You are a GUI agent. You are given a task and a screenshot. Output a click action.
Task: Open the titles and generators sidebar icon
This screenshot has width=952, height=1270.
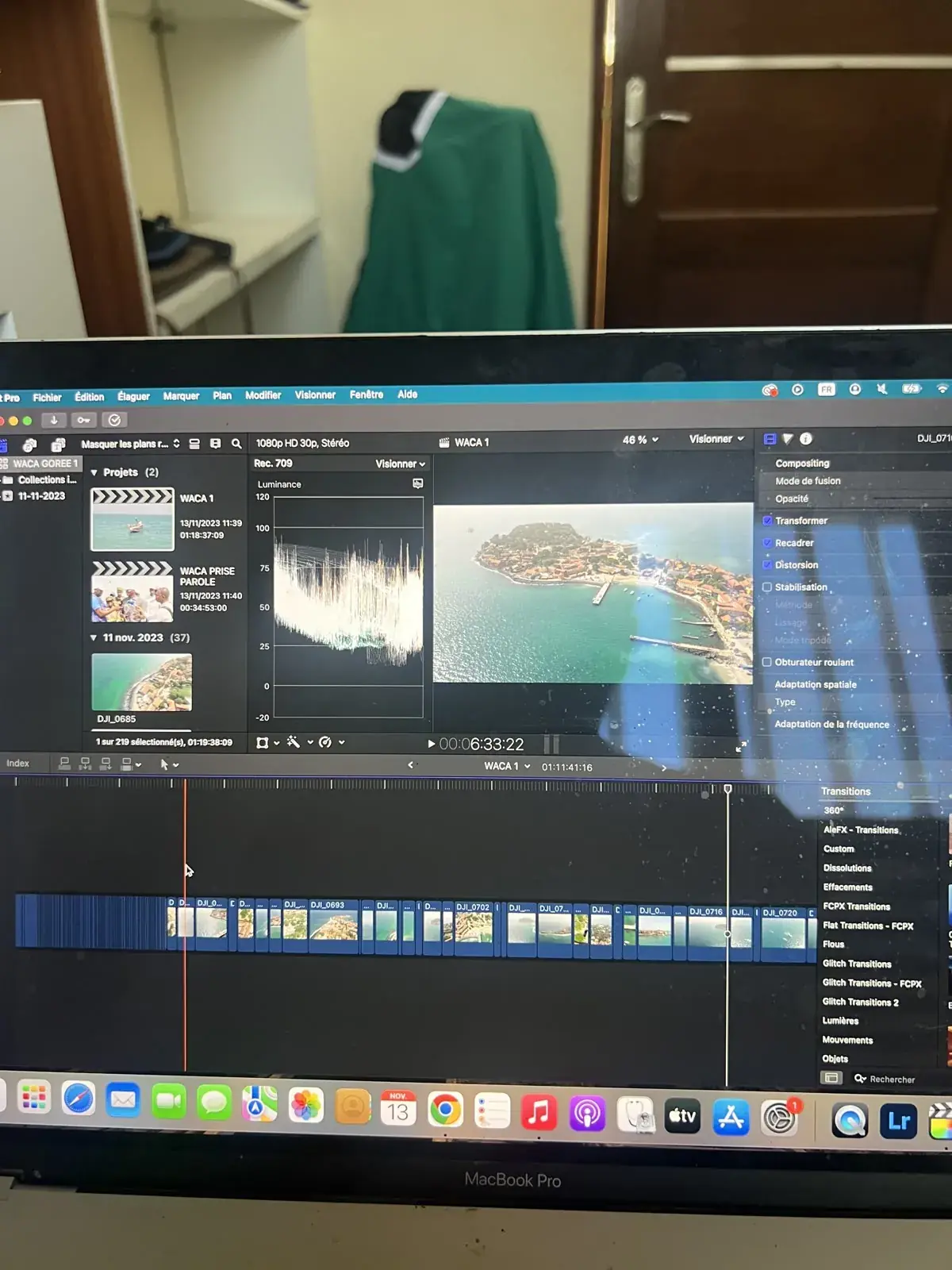58,444
